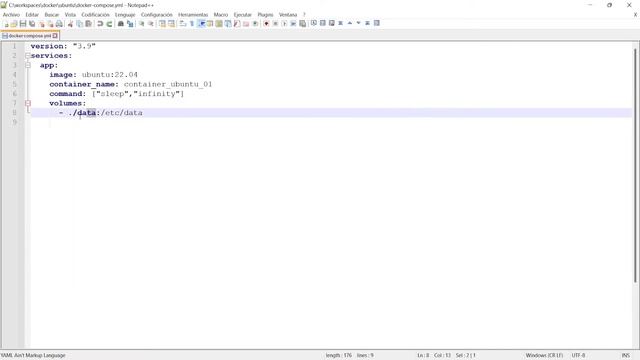The image size is (640, 360).
Task: Toggle the file monitoring eye icon
Action: 255,24
